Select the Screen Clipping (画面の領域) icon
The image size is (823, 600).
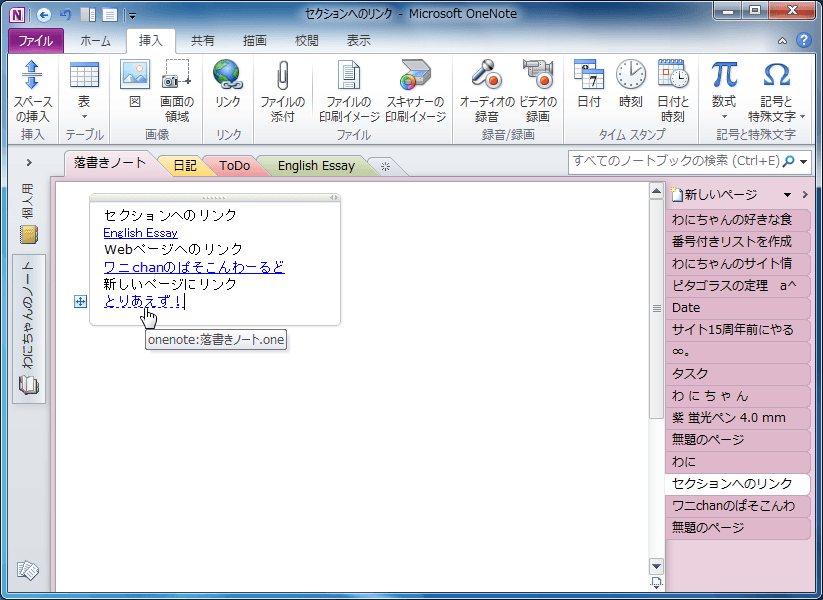click(176, 74)
